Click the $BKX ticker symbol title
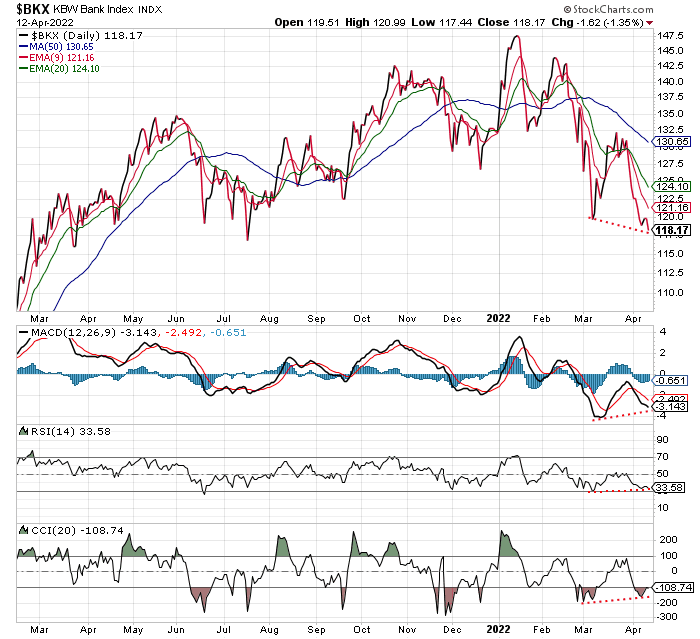700x639 pixels. tap(33, 9)
